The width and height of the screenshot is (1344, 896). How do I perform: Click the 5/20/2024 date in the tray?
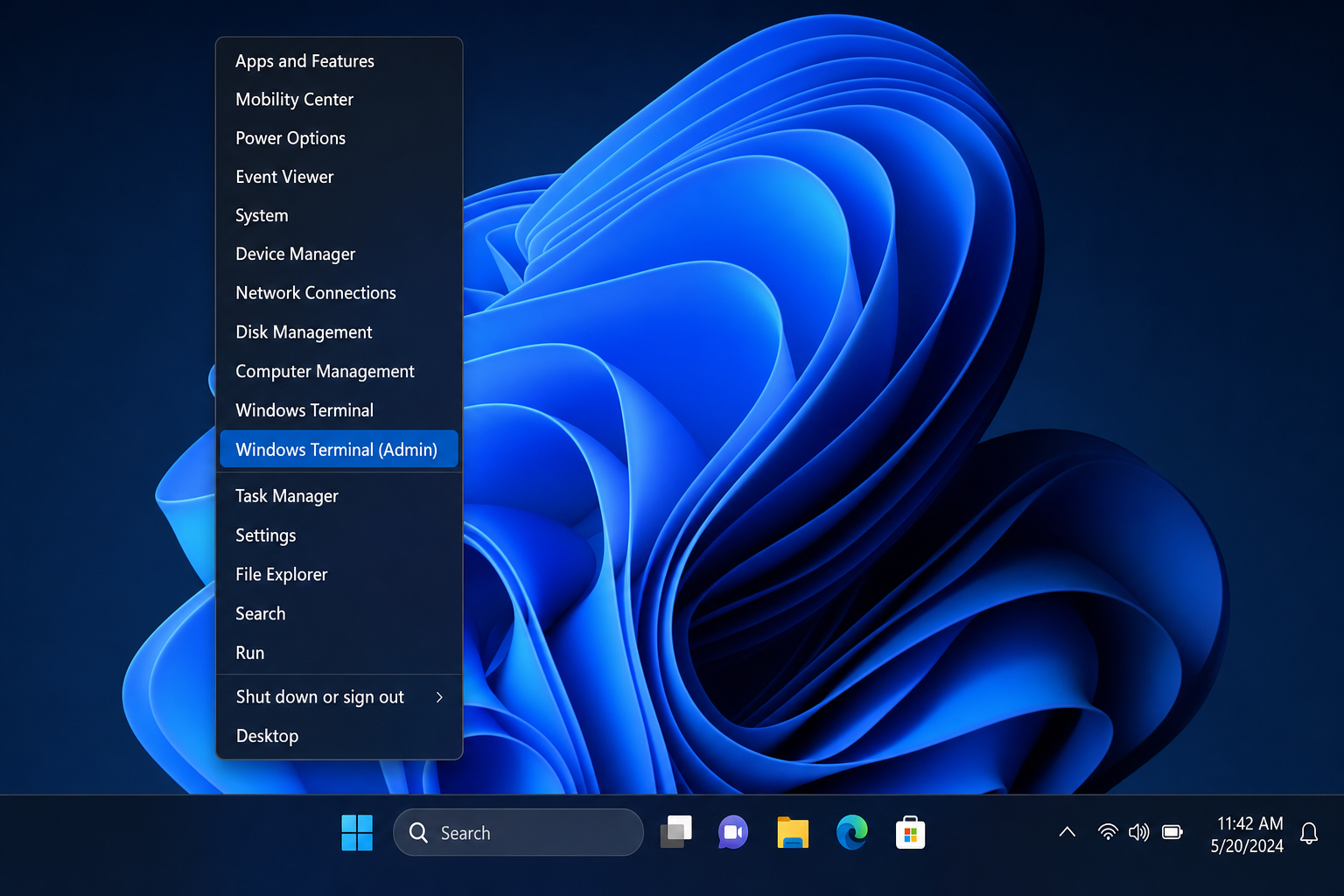(1247, 846)
